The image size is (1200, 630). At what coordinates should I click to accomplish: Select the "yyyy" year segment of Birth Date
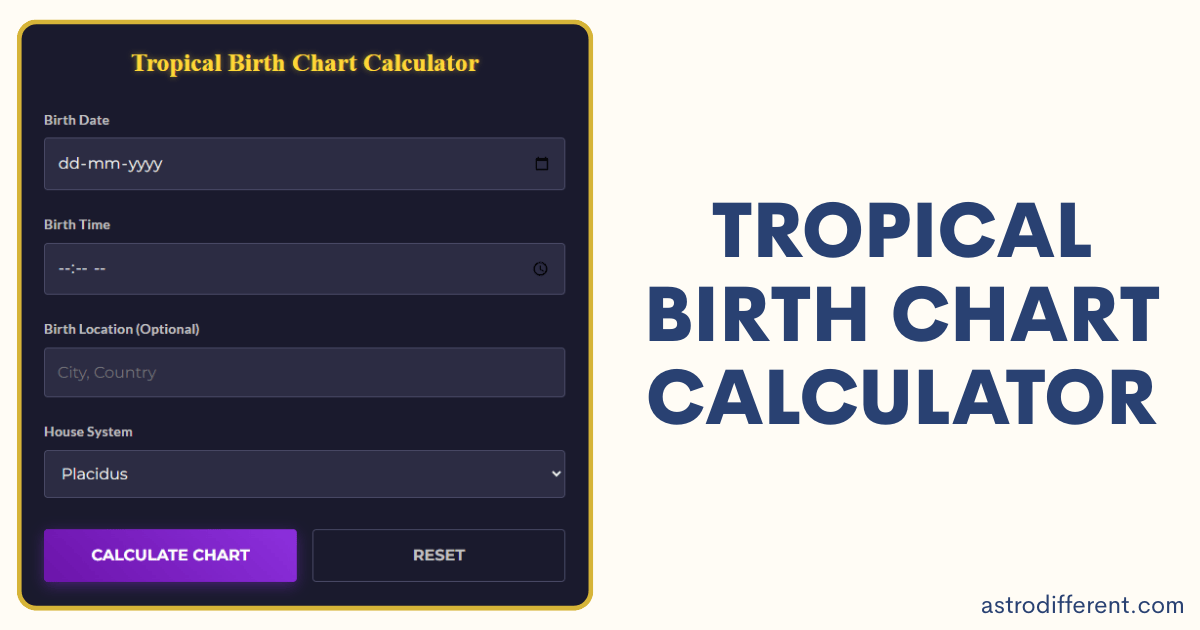coord(144,164)
